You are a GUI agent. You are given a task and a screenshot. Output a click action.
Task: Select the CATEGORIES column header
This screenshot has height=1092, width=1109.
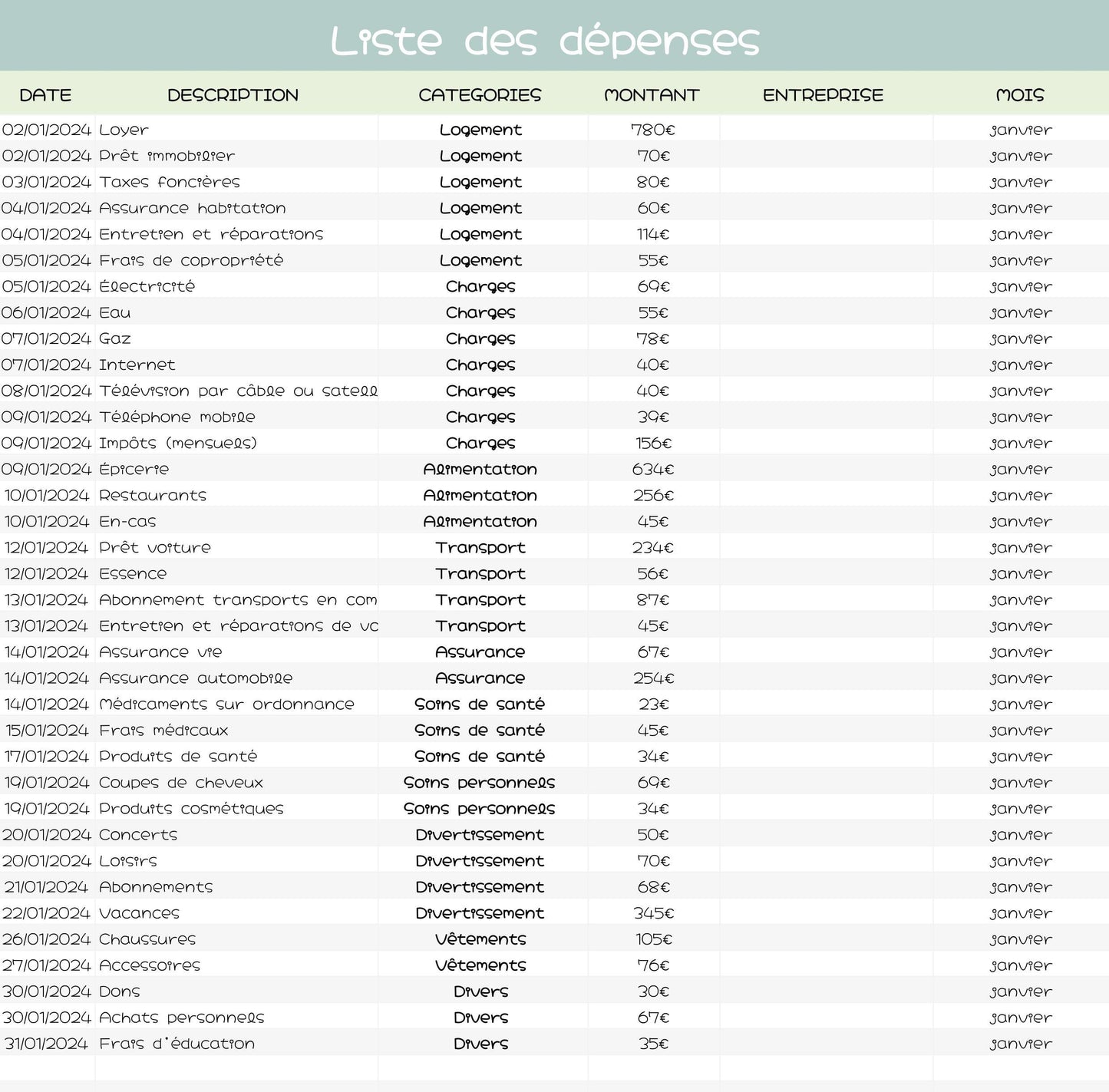point(480,94)
